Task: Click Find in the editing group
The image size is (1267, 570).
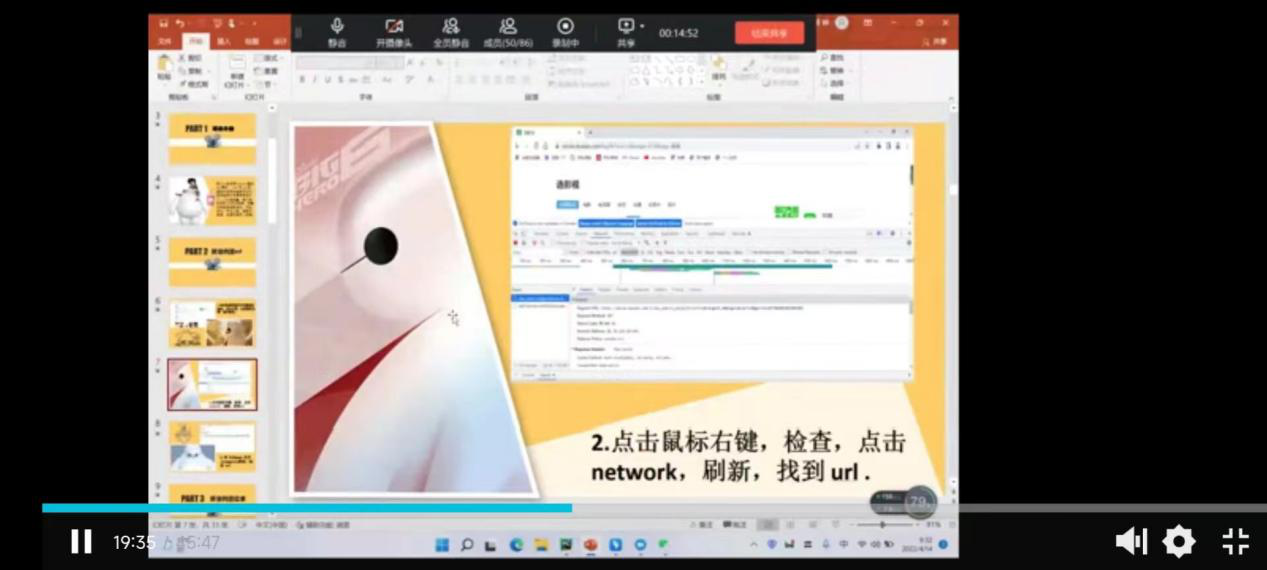Action: (x=832, y=58)
